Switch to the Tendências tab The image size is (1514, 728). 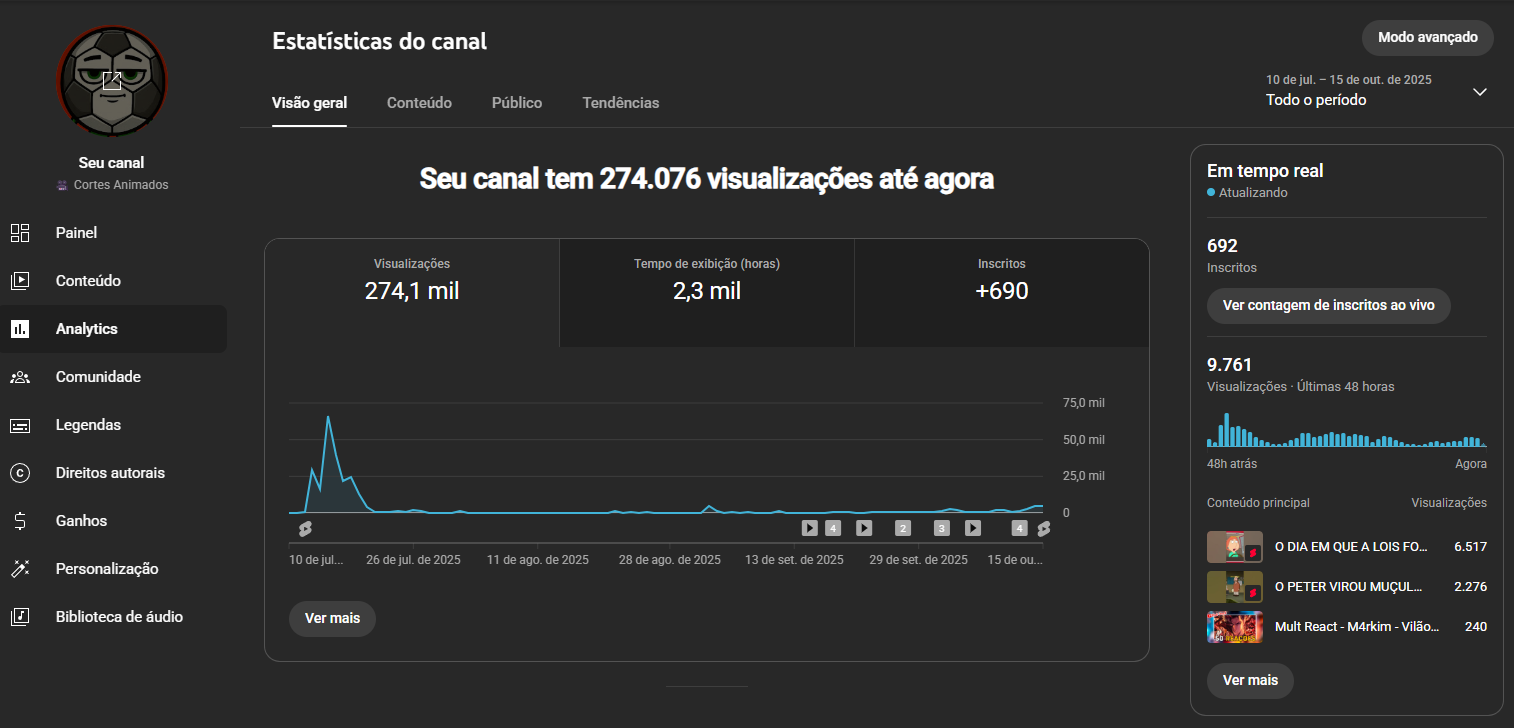point(621,103)
